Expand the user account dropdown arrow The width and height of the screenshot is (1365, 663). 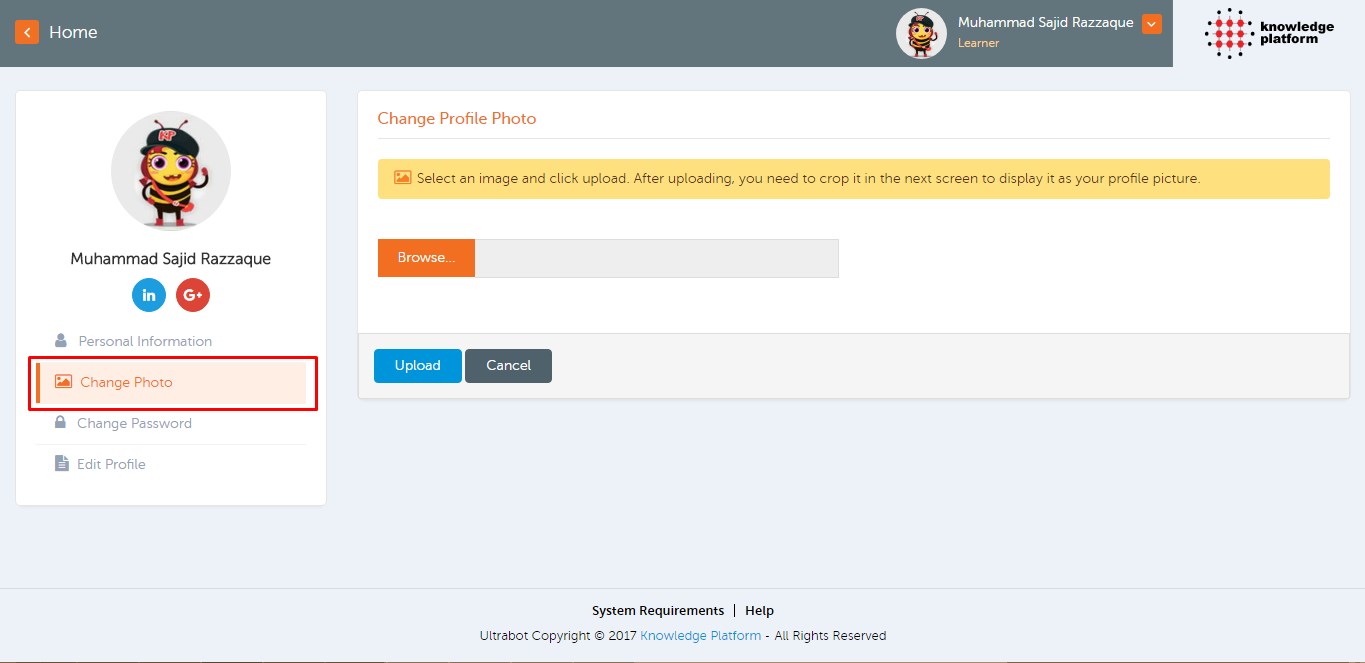point(1151,24)
